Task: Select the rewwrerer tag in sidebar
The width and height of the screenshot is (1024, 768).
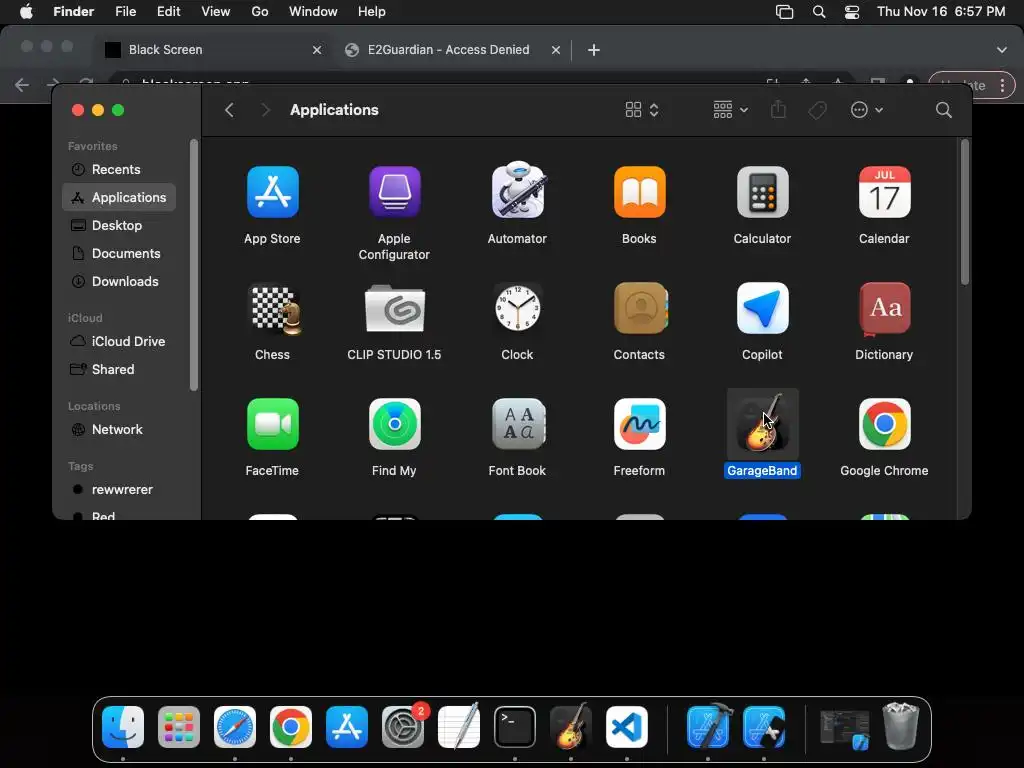Action: pos(119,490)
